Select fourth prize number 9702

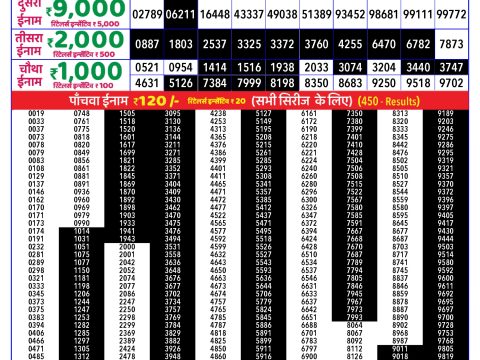click(452, 83)
